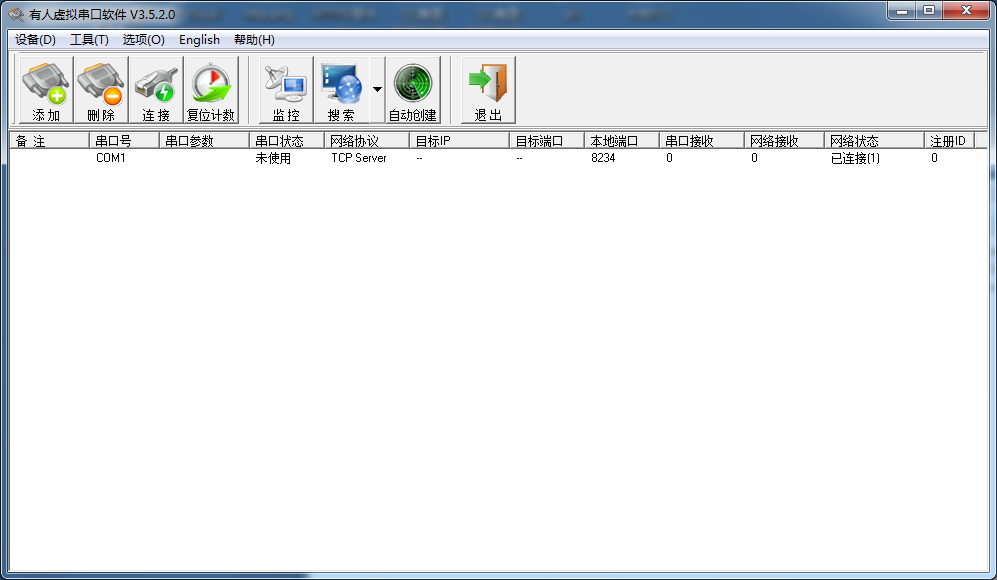Click the 连接 (connect) toolbar icon
The width and height of the screenshot is (997, 580).
(x=156, y=90)
